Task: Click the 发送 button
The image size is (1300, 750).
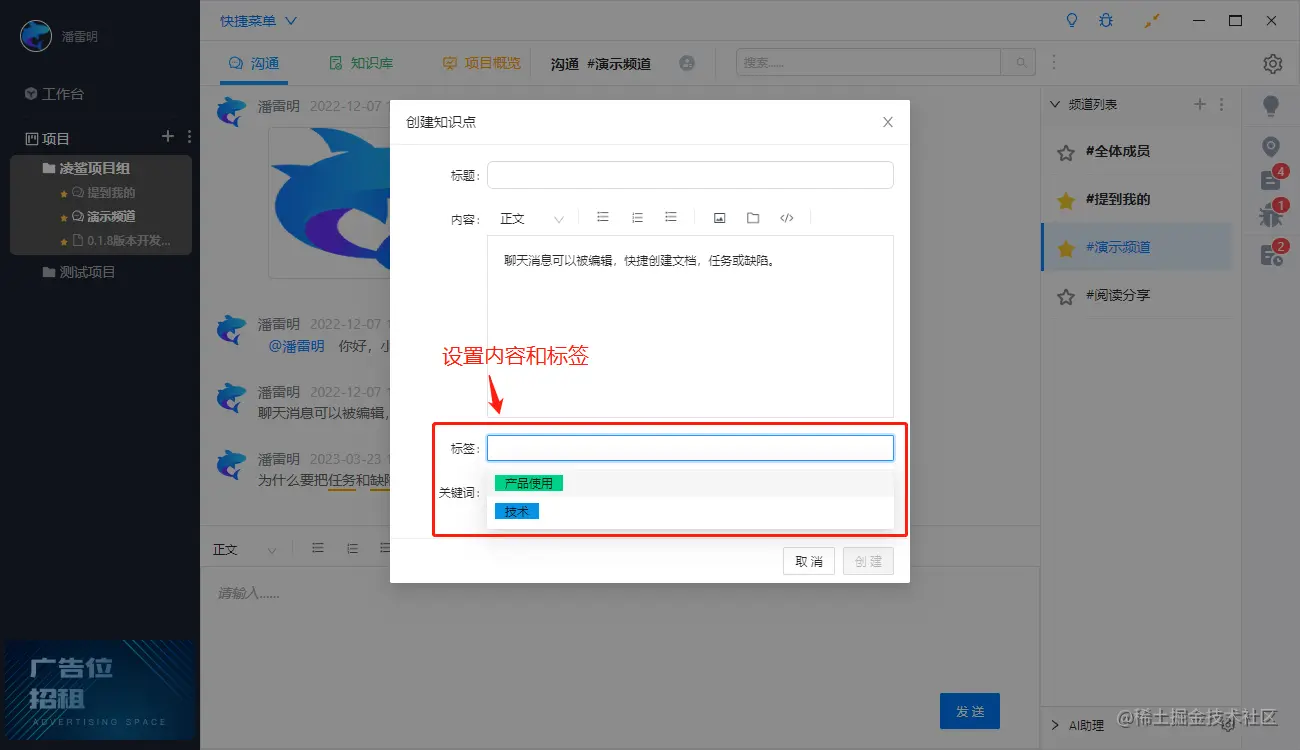Action: coord(970,711)
